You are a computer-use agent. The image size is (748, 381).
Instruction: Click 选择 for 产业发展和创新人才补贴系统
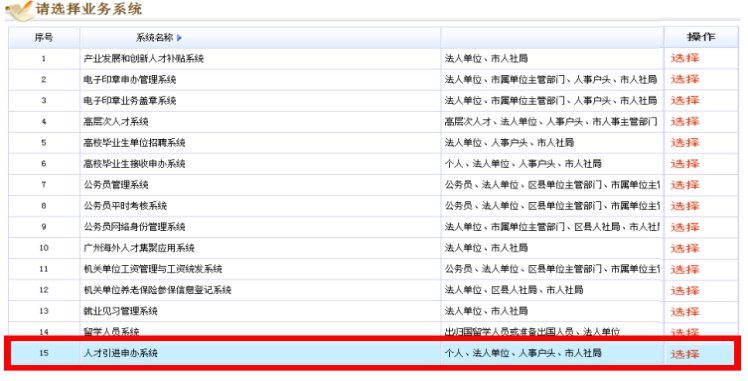[x=685, y=58]
